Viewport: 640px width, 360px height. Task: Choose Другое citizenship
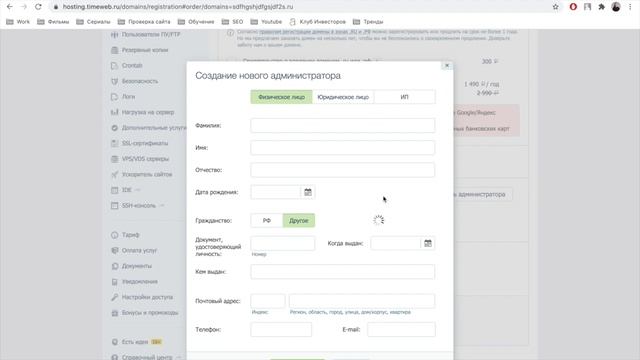pyautogui.click(x=299, y=220)
